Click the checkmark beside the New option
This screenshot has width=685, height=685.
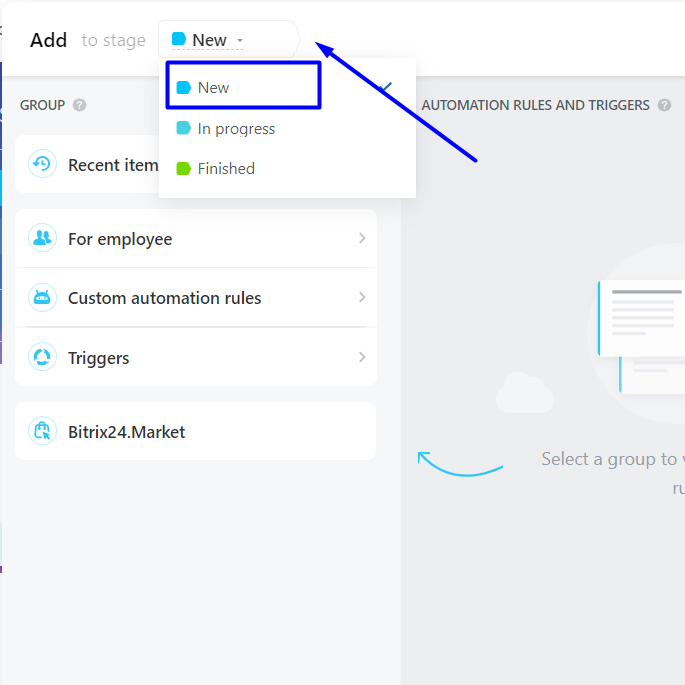386,88
